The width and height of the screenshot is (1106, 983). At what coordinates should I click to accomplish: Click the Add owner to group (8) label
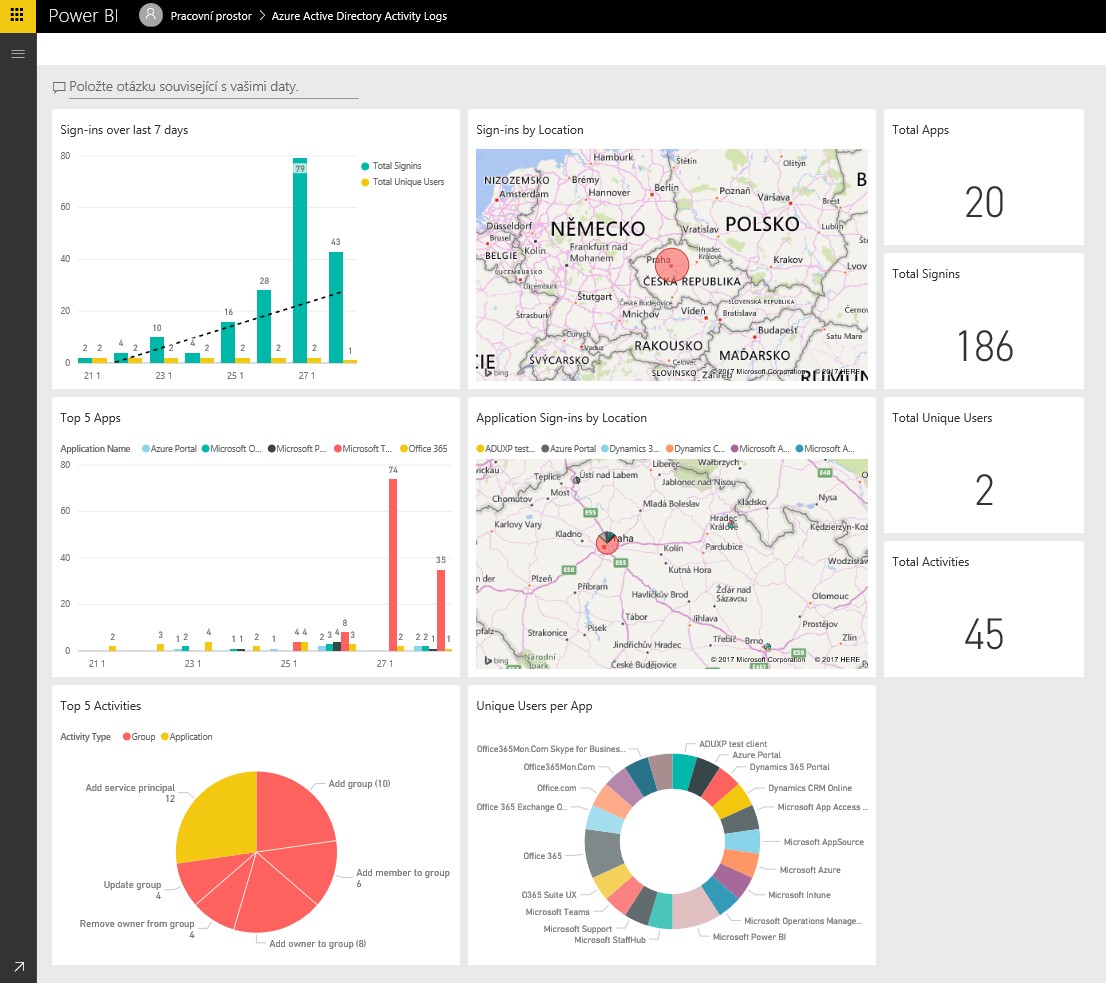pos(317,944)
